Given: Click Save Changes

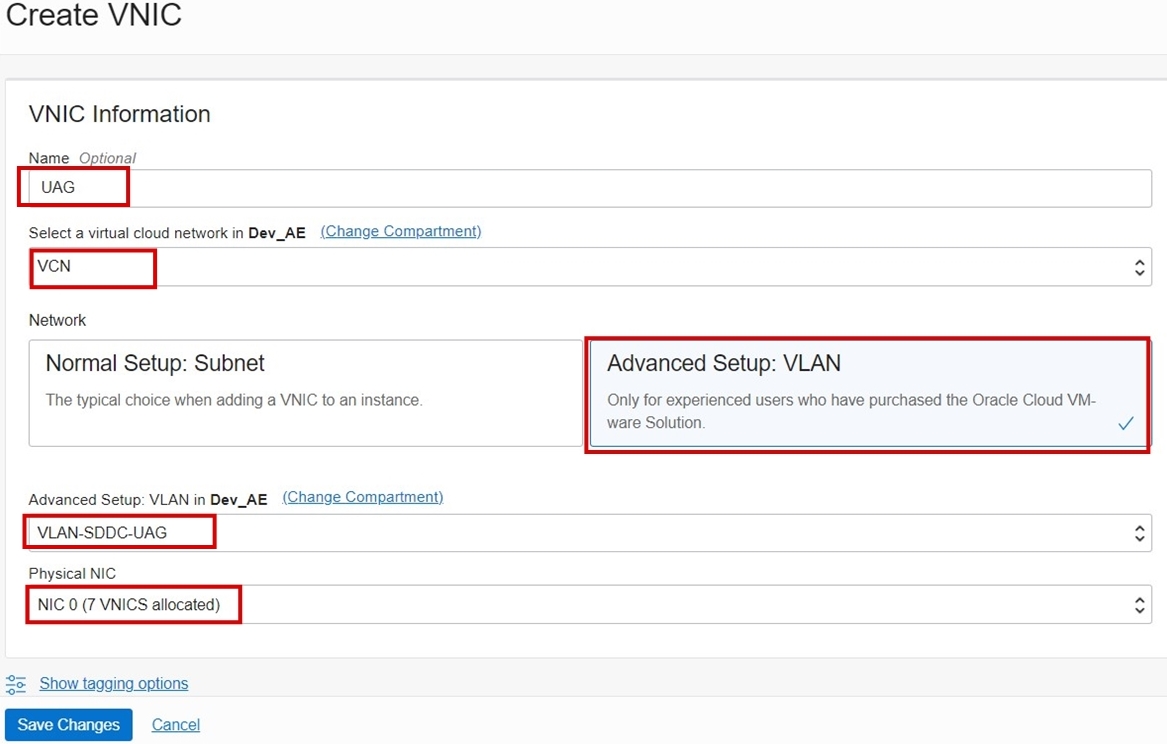Looking at the screenshot, I should [68, 724].
